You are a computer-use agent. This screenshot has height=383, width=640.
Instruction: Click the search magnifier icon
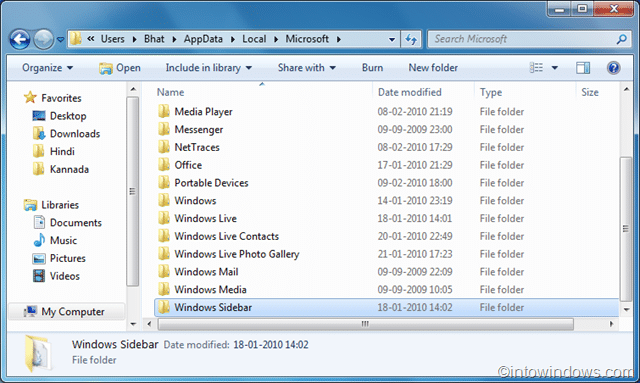622,39
